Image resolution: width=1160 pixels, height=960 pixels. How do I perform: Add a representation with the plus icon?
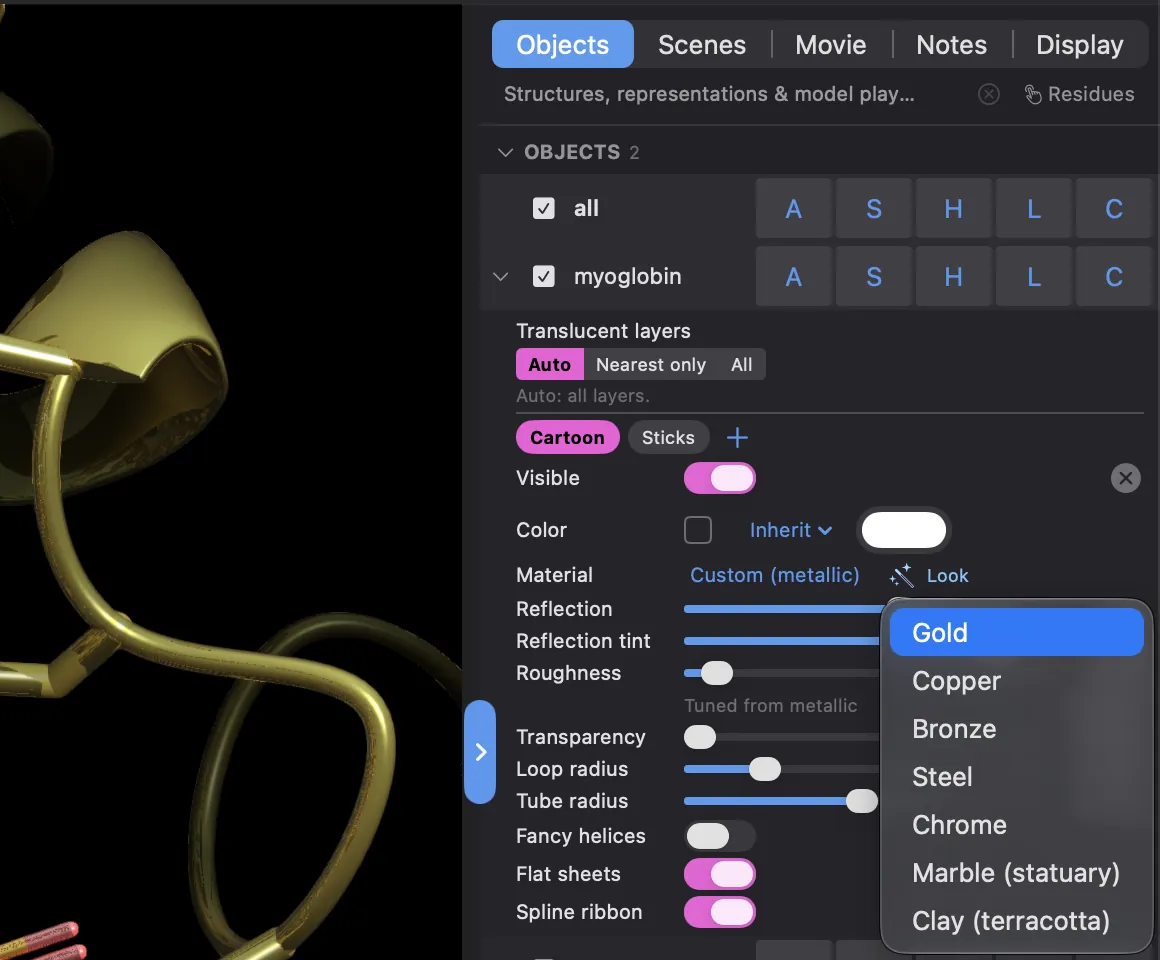pos(737,438)
